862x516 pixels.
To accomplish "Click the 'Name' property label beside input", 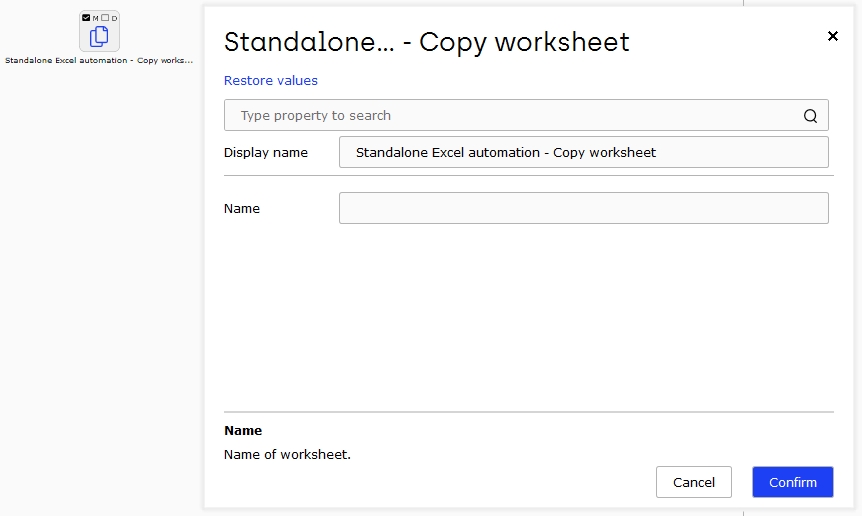I will 242,209.
